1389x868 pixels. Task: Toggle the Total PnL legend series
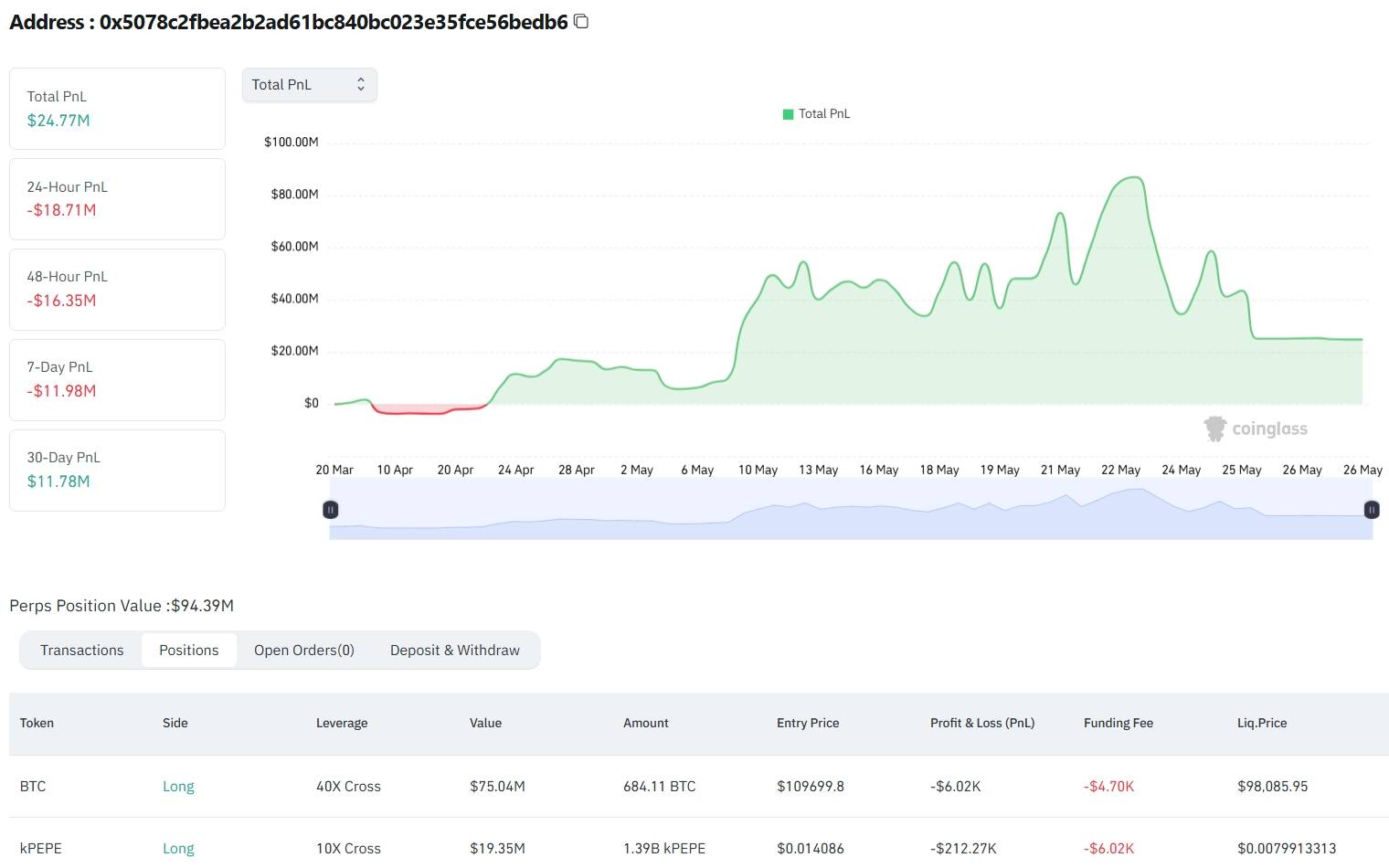click(816, 113)
